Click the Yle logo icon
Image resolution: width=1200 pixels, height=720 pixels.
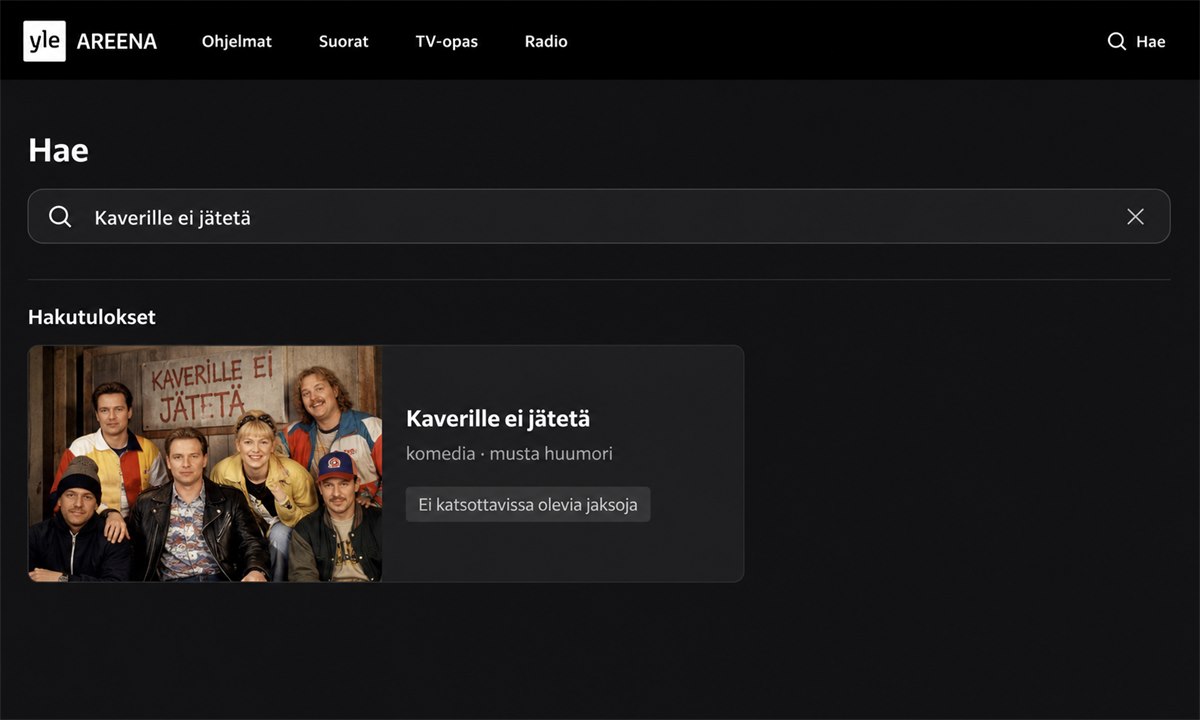(x=44, y=41)
